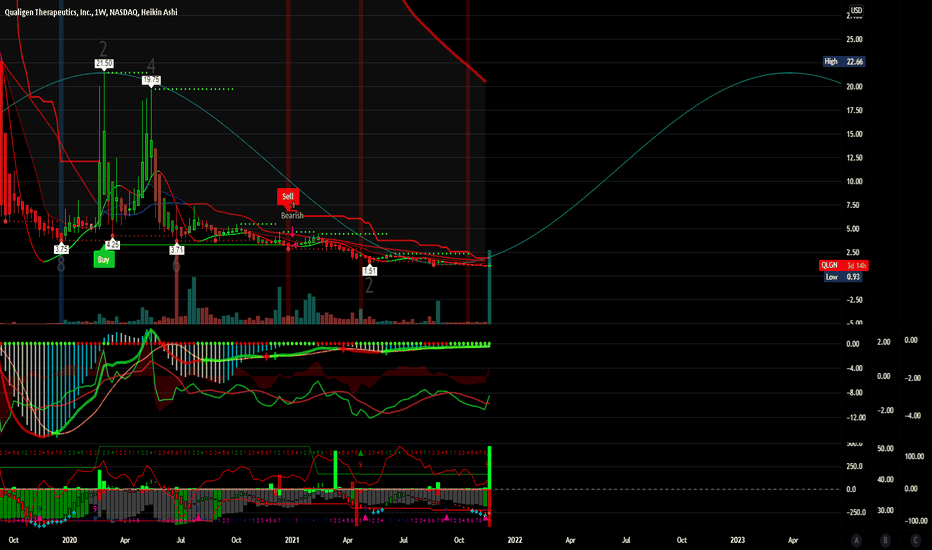Click the -8.00 oscillator axis value
The width and height of the screenshot is (932, 550).
click(x=854, y=392)
